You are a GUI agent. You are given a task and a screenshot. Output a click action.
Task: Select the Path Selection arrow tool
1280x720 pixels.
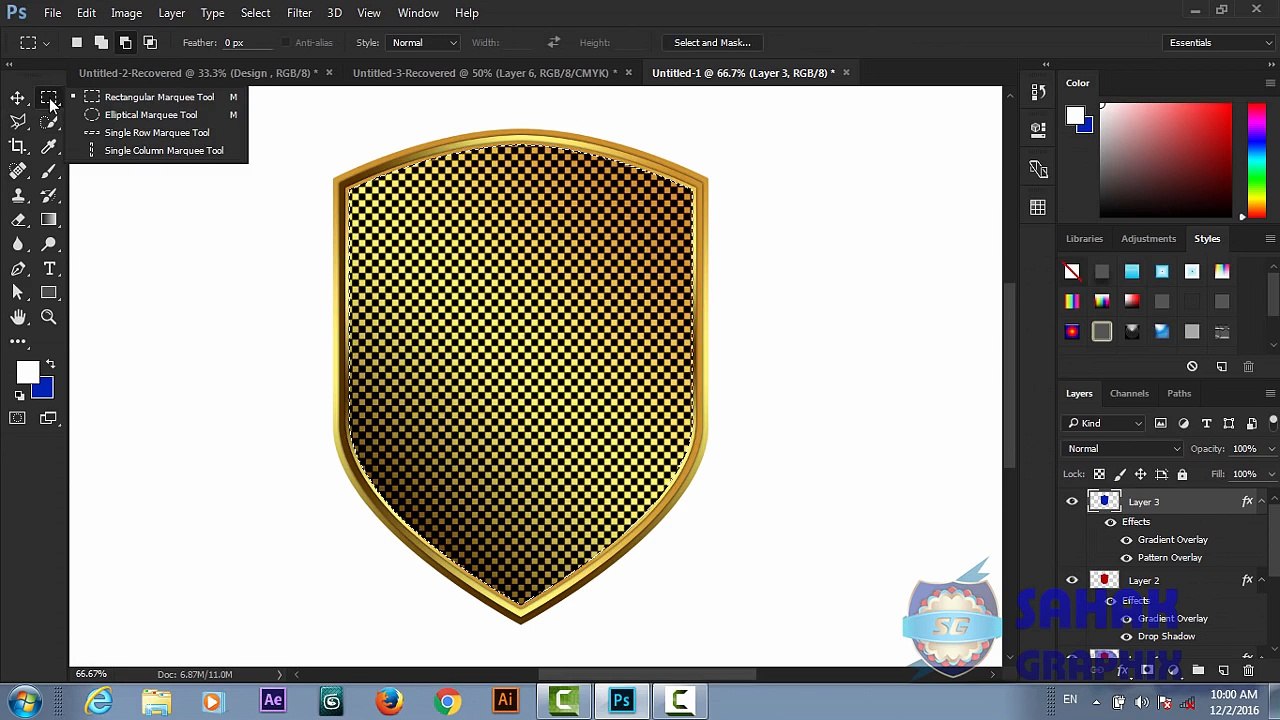pos(18,293)
